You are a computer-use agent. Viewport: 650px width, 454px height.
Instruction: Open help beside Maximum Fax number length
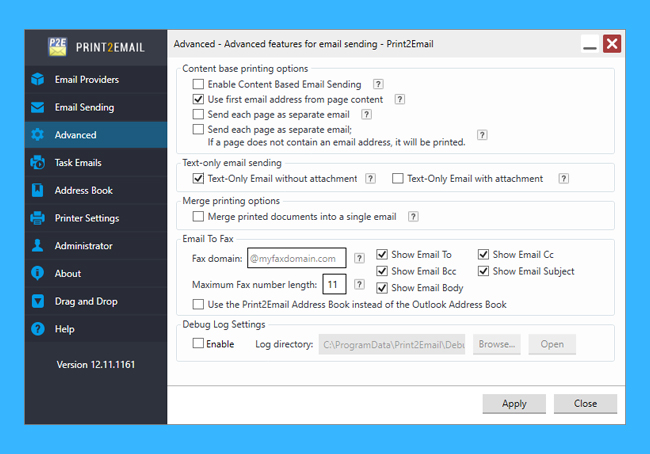[359, 284]
